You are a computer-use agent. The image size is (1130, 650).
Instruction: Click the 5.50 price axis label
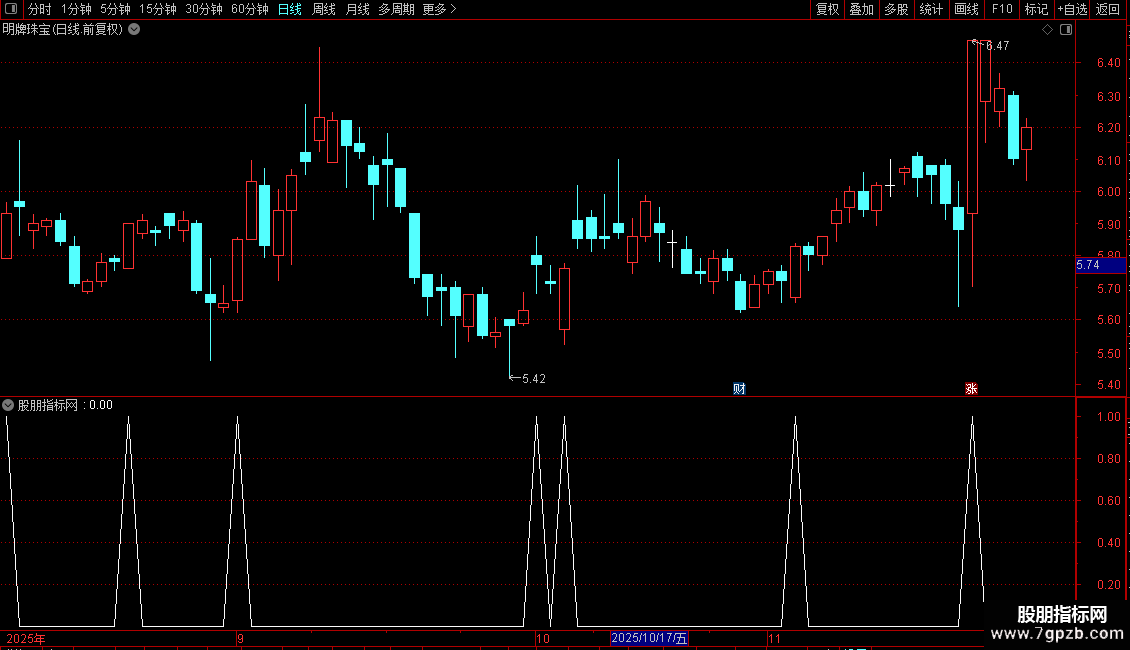[x=1108, y=354]
